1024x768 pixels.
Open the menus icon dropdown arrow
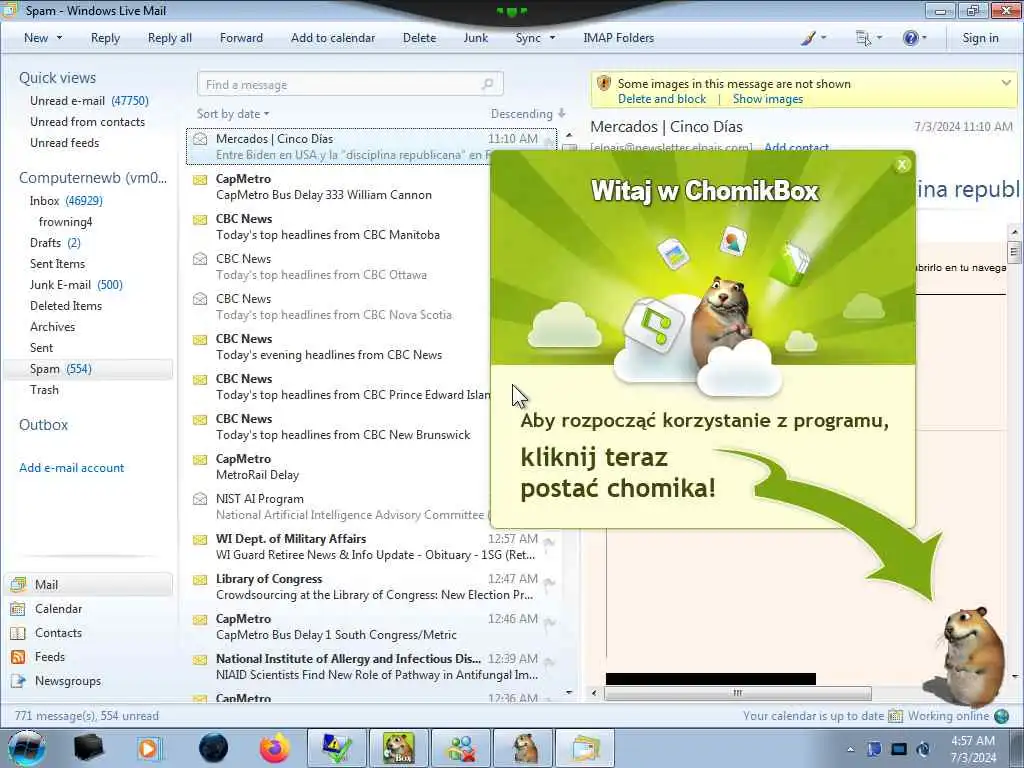879,38
